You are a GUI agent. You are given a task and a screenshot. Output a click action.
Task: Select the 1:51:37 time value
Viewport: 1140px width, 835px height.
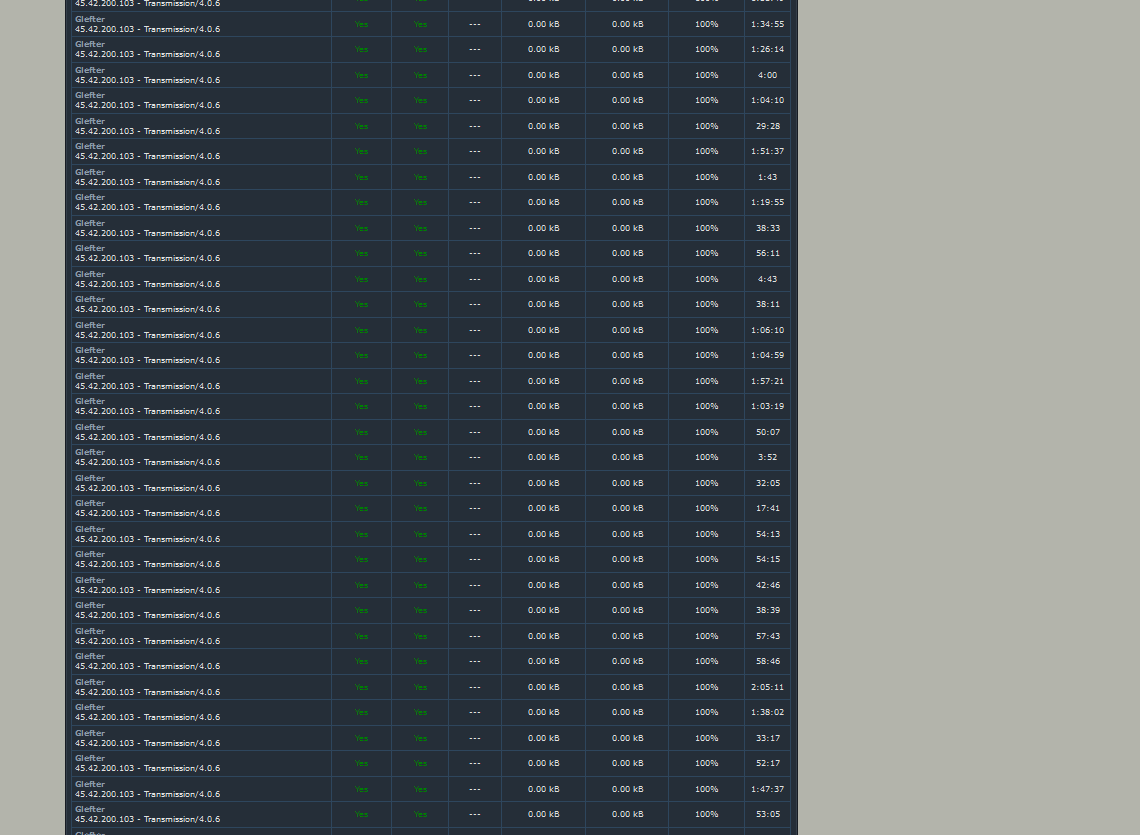tap(767, 151)
